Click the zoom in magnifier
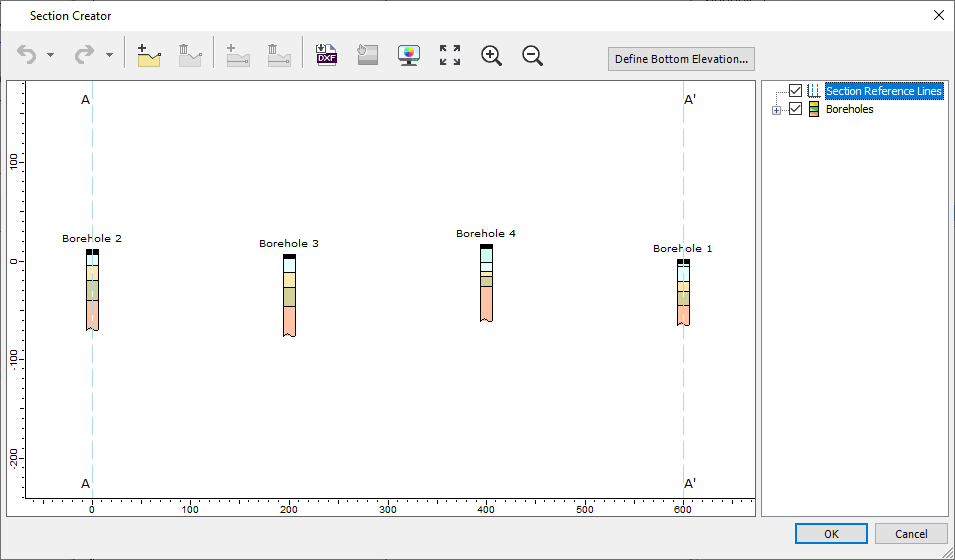 [491, 55]
